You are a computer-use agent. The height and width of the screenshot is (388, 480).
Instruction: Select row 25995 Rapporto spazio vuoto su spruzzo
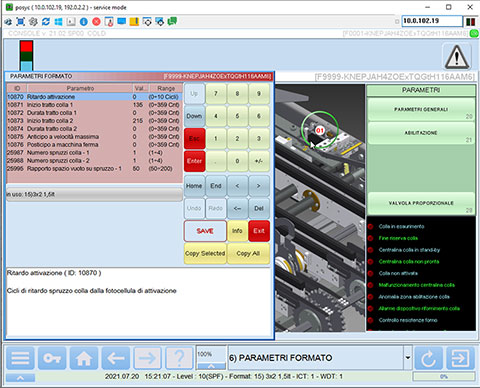click(x=94, y=169)
